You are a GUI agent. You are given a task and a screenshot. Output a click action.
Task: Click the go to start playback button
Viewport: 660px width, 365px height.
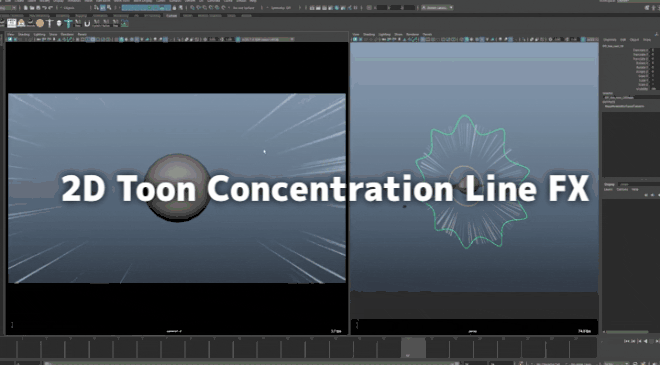click(x=627, y=341)
